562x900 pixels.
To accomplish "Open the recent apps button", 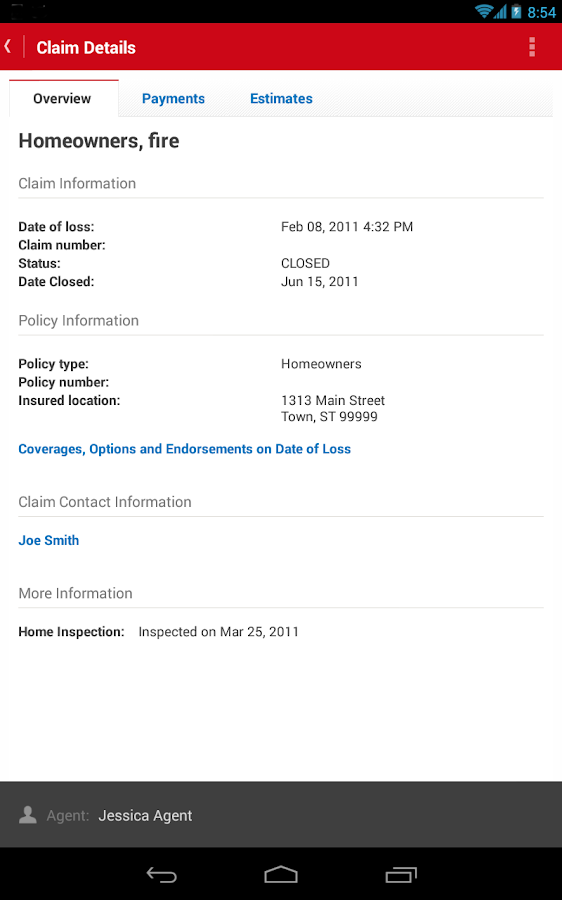I will pos(401,874).
